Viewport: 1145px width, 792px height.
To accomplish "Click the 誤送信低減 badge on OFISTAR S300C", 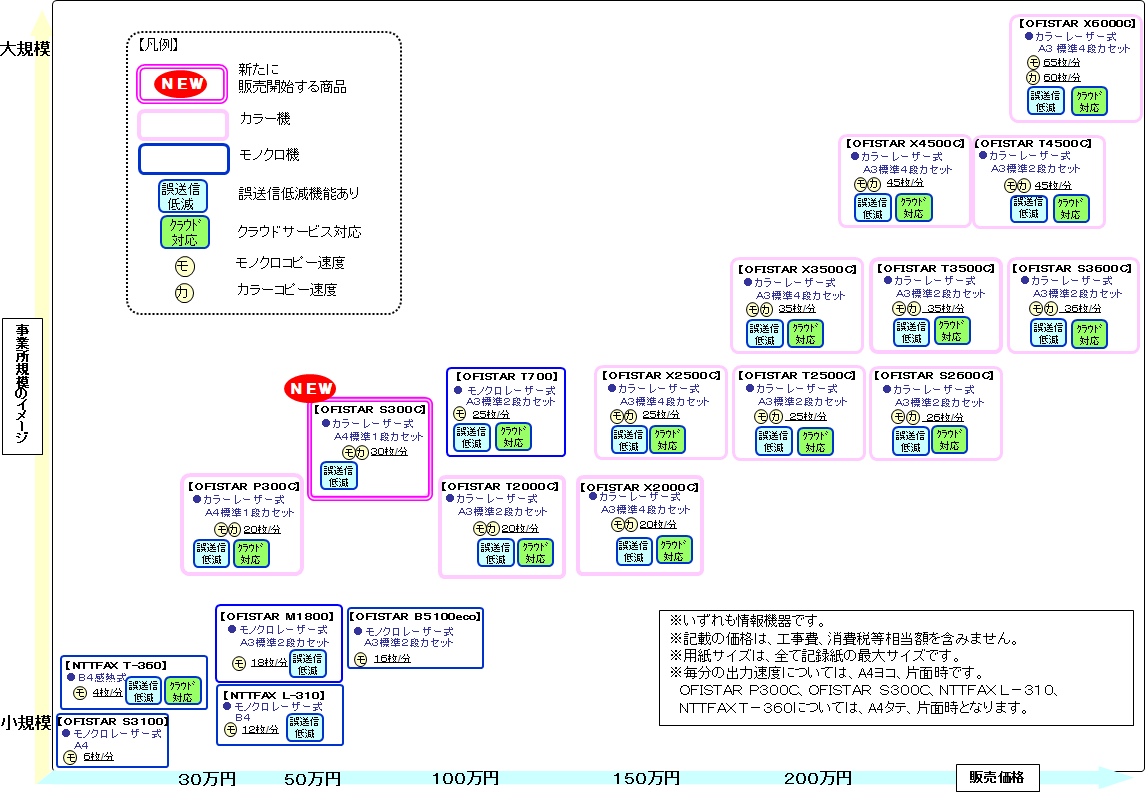I will 339,476.
